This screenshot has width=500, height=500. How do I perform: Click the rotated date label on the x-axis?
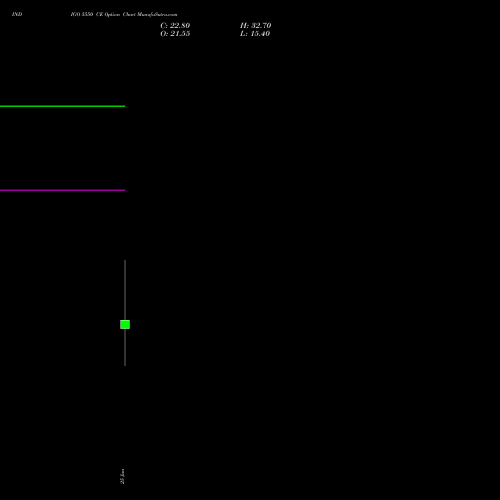(x=122, y=476)
